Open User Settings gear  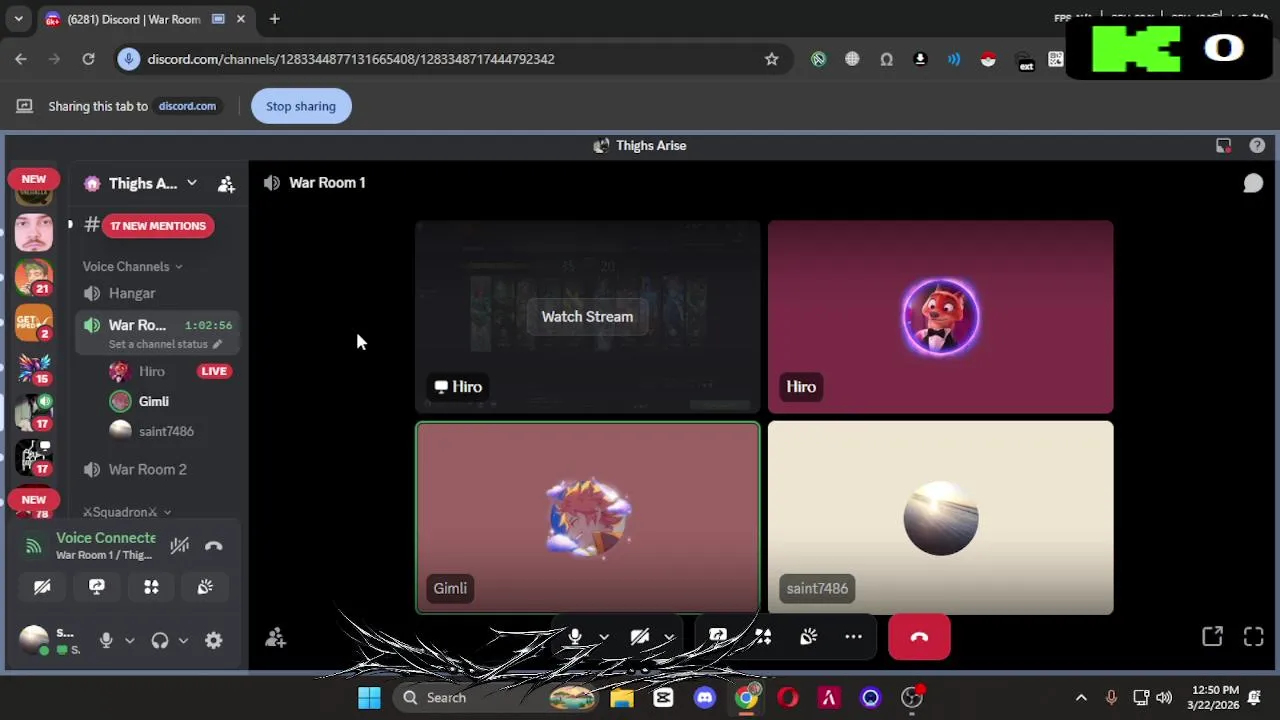point(213,640)
